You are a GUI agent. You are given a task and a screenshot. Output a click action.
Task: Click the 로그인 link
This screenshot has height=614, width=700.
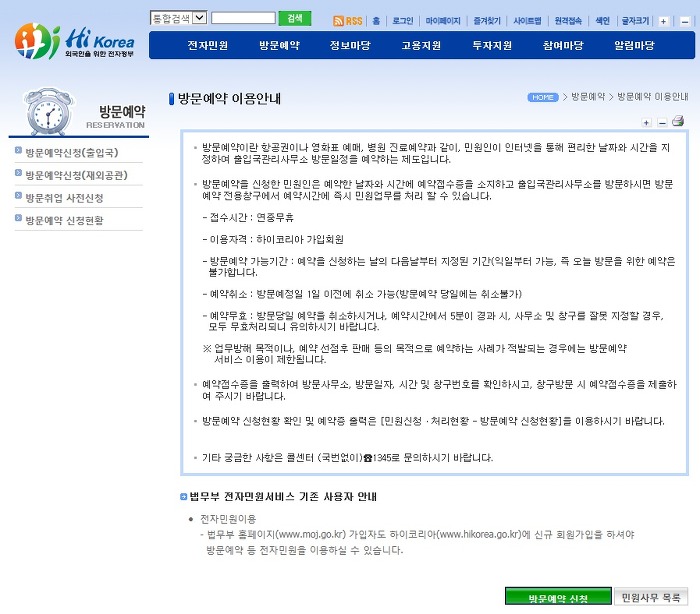(x=403, y=21)
